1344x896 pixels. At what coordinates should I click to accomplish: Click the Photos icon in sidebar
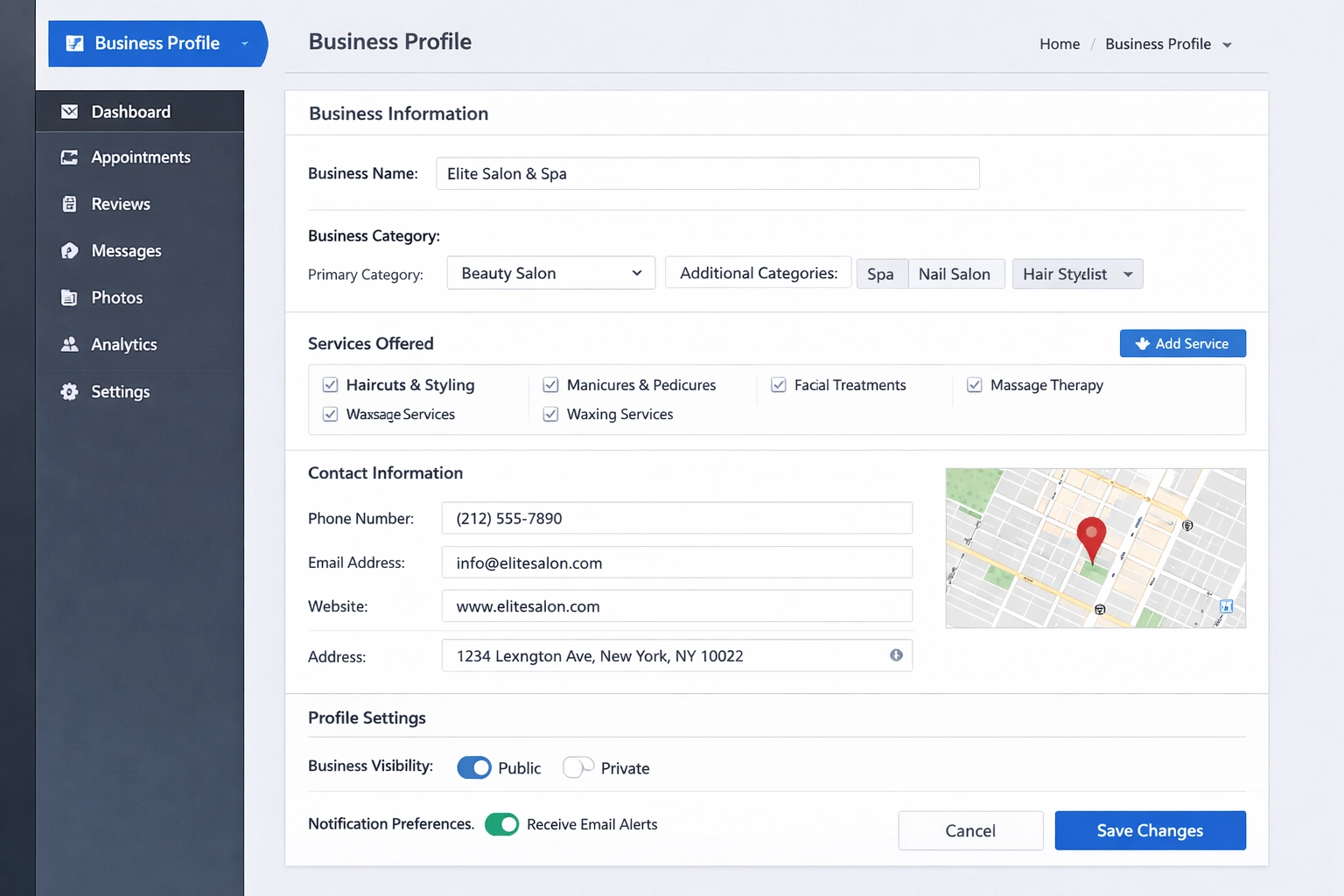(69, 297)
